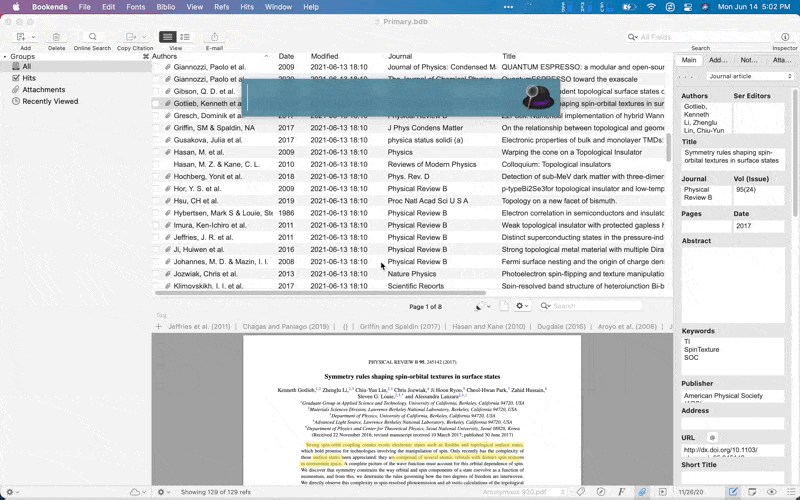Open the Griffin and Spaldin (2017) tab

(399, 327)
